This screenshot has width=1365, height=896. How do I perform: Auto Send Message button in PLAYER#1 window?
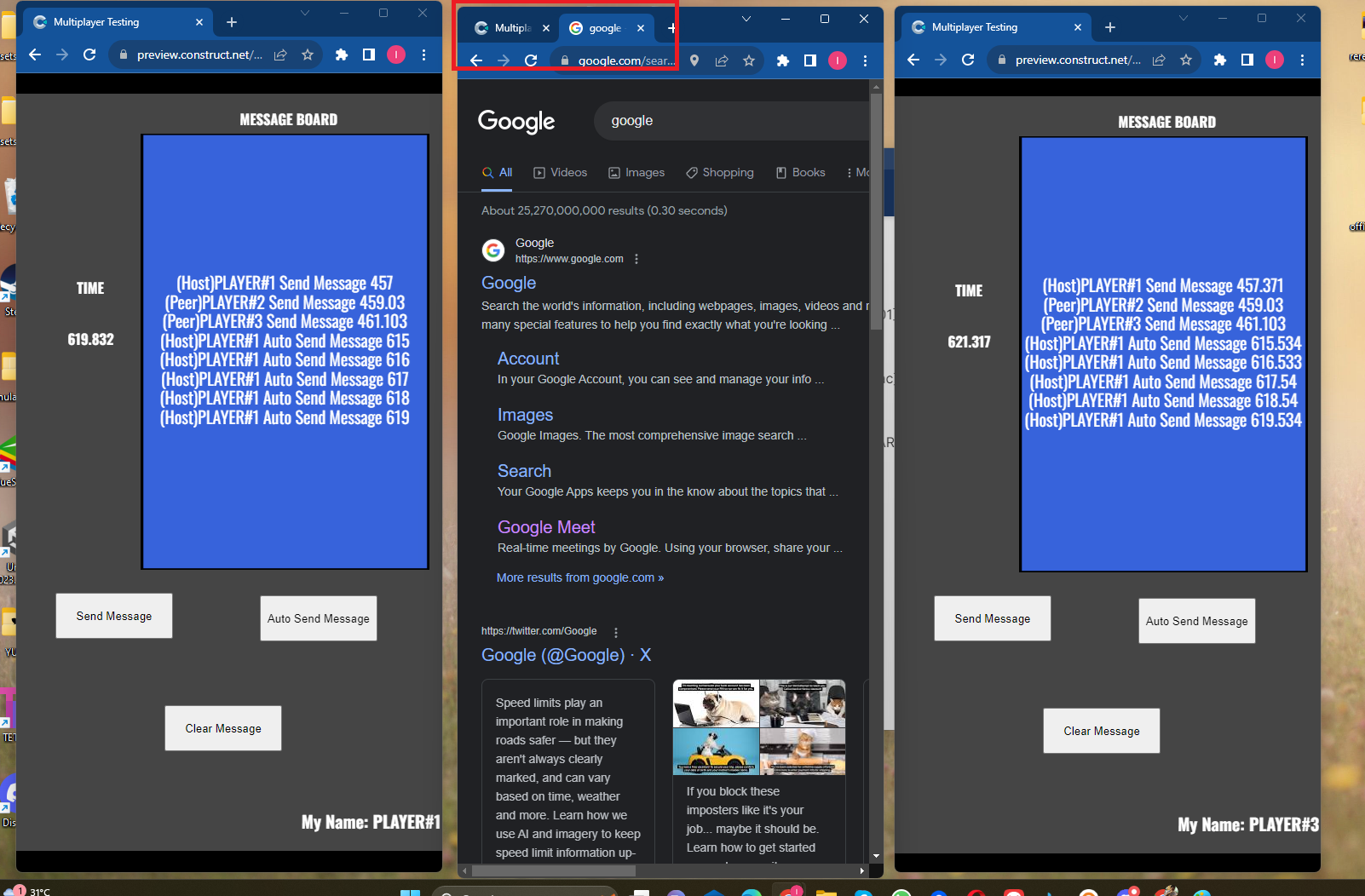pyautogui.click(x=319, y=618)
